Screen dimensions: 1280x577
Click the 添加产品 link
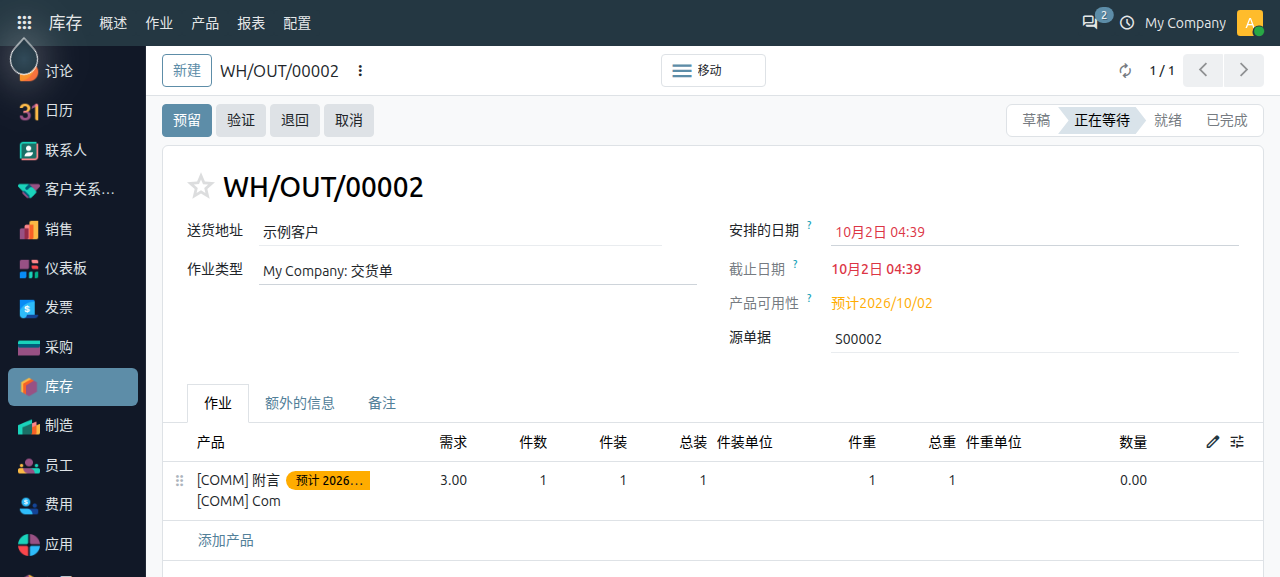(226, 540)
